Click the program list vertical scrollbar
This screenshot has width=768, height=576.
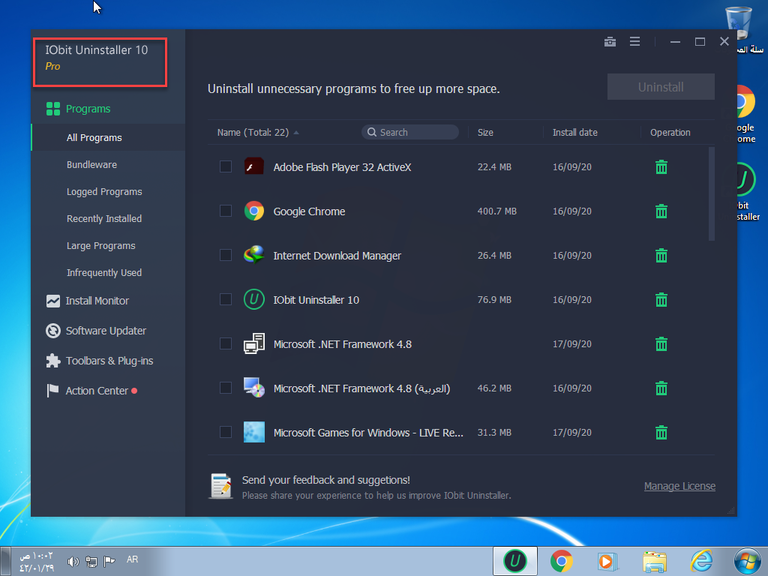(x=711, y=194)
